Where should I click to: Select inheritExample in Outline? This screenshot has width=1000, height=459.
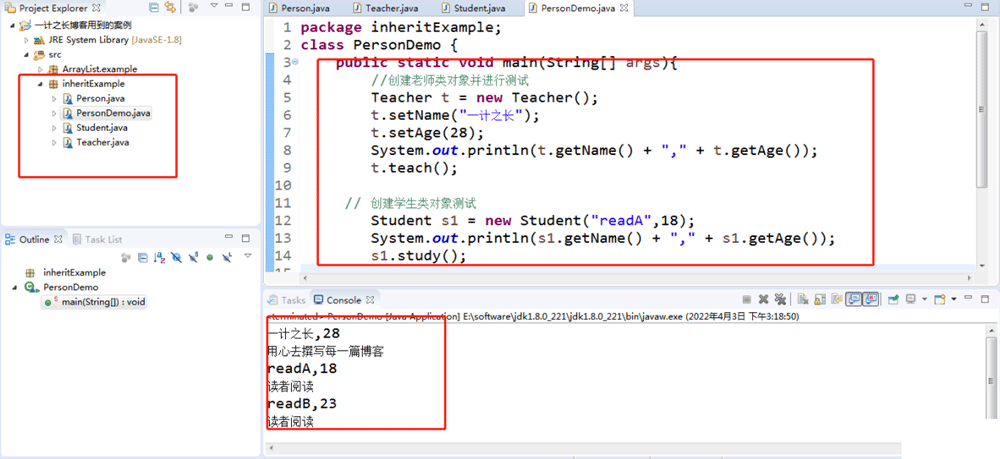[x=66, y=272]
